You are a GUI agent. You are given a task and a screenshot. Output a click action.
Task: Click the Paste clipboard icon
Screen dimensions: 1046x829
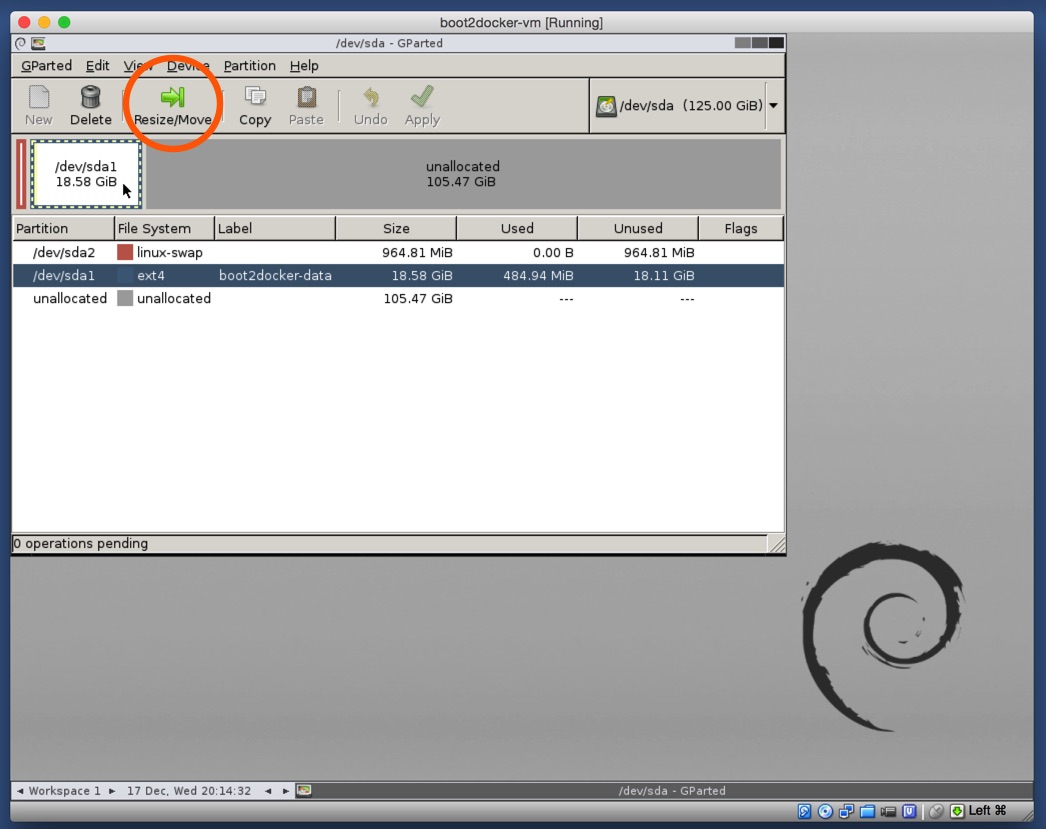(x=306, y=97)
